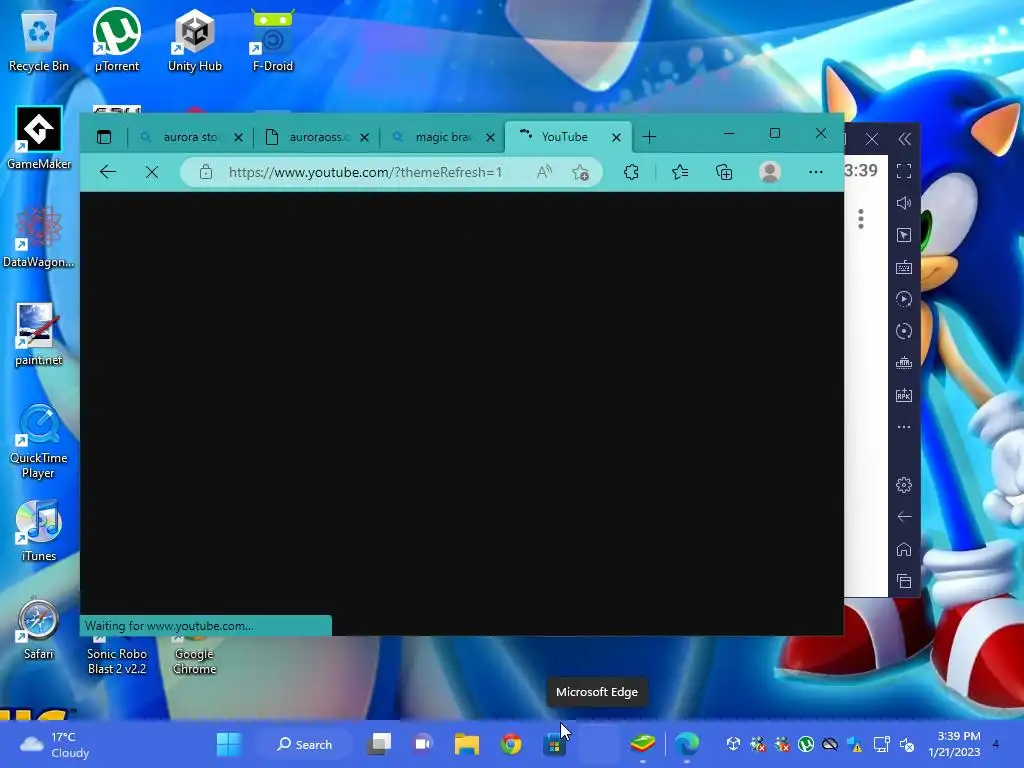
Task: Open the three-dot menu in BlueStacks app
Action: point(861,219)
